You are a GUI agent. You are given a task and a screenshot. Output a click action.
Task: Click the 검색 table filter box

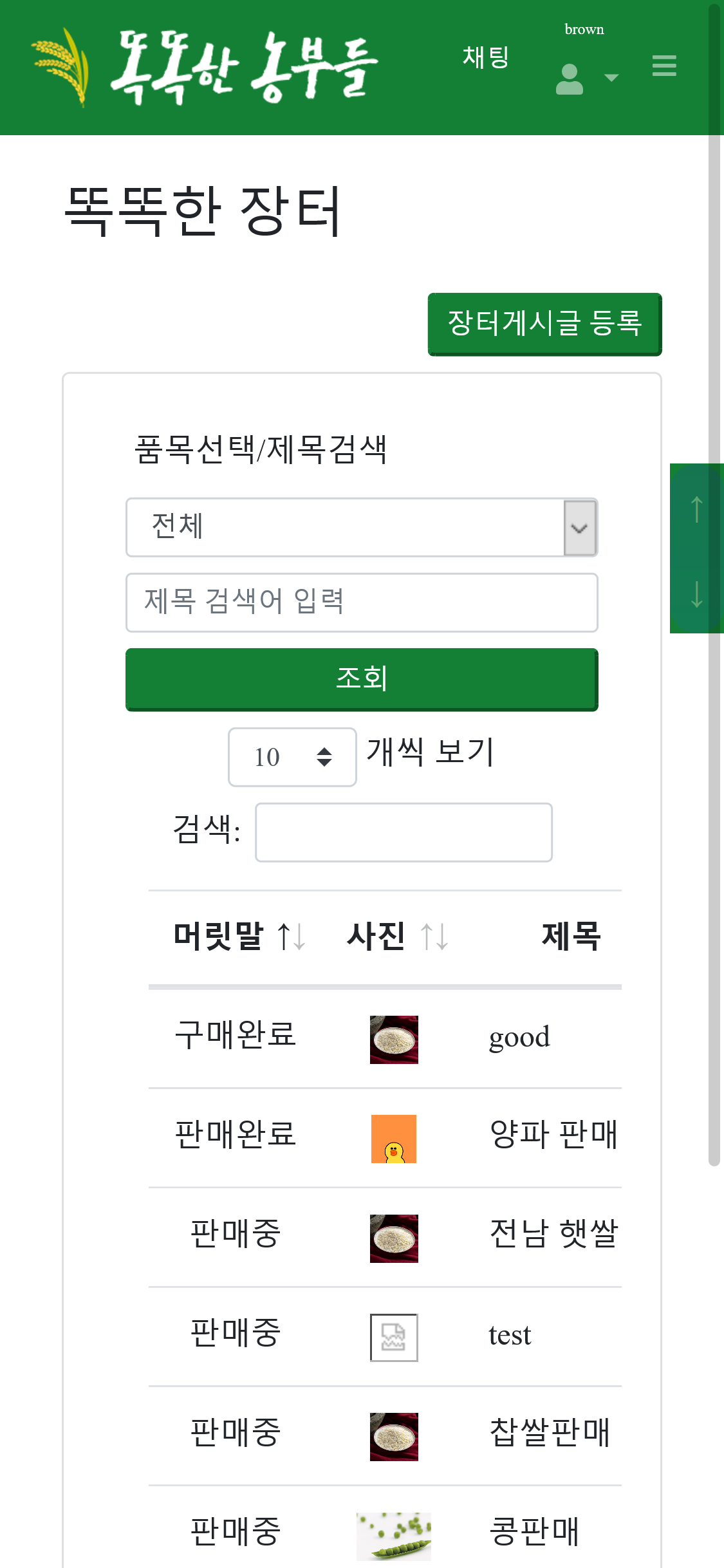pos(404,832)
